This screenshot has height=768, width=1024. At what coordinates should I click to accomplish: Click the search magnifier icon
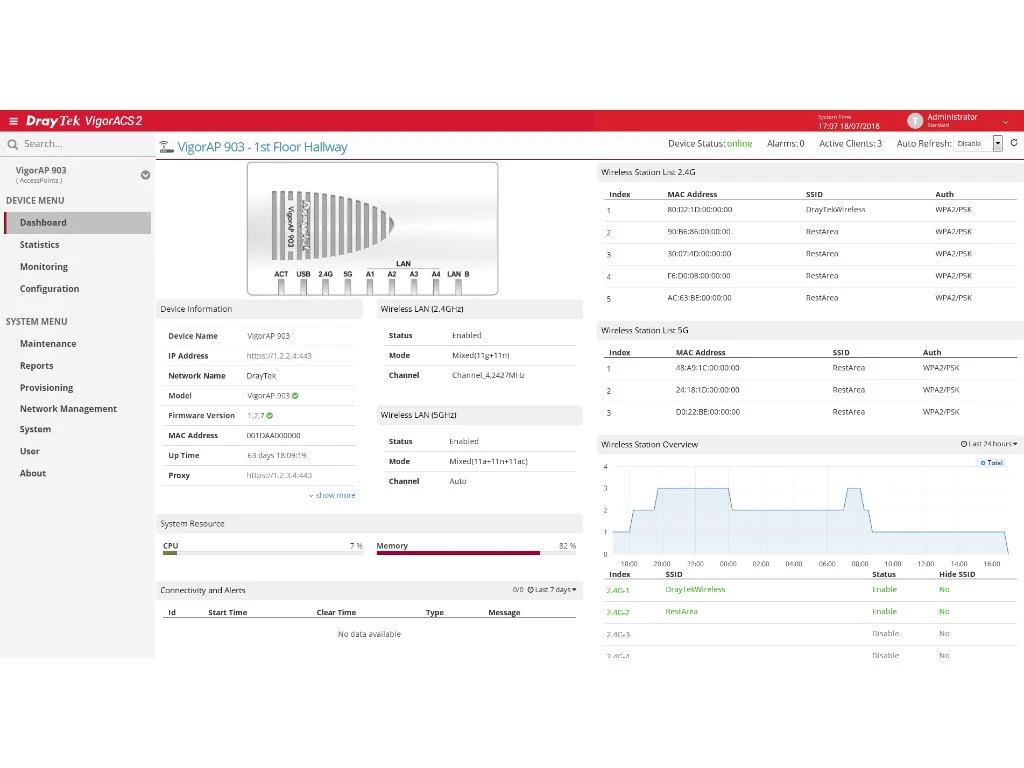point(13,144)
